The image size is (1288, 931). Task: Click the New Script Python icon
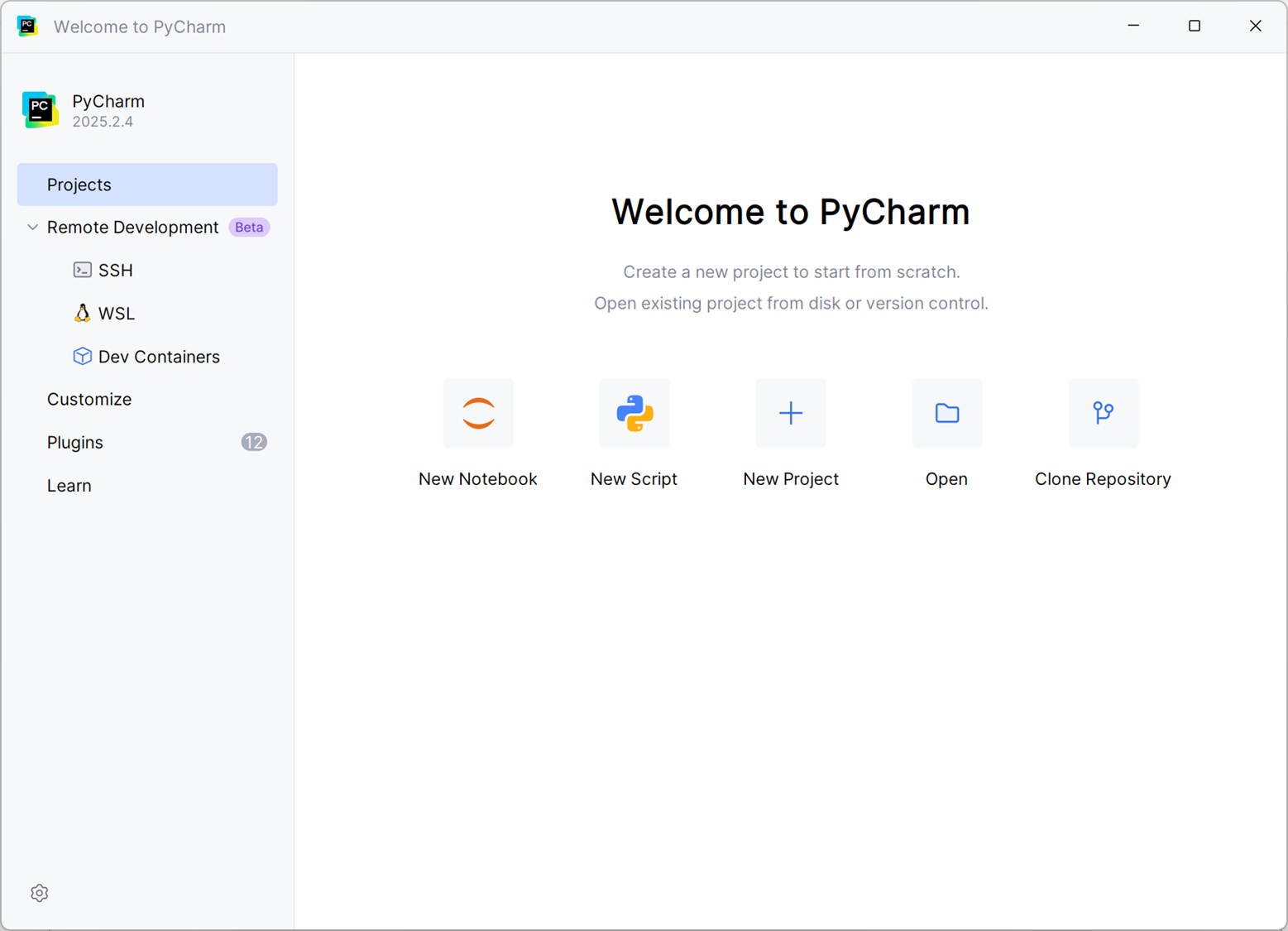tap(634, 413)
